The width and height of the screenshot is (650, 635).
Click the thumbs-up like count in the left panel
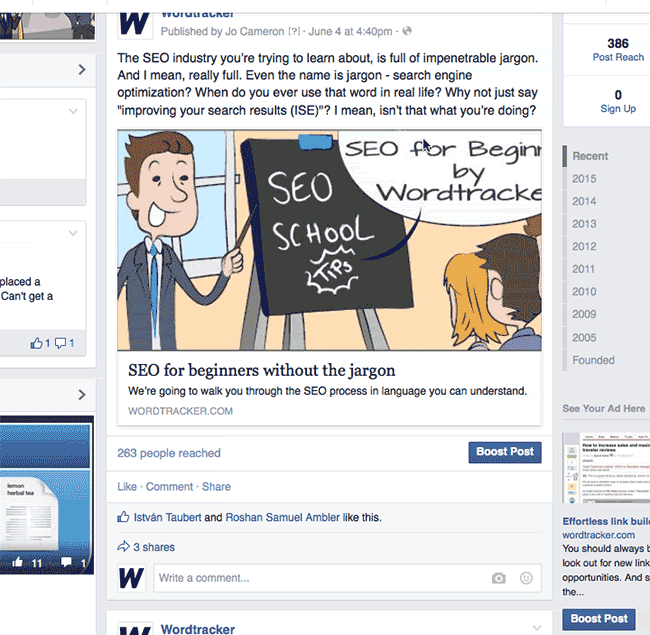(40, 343)
